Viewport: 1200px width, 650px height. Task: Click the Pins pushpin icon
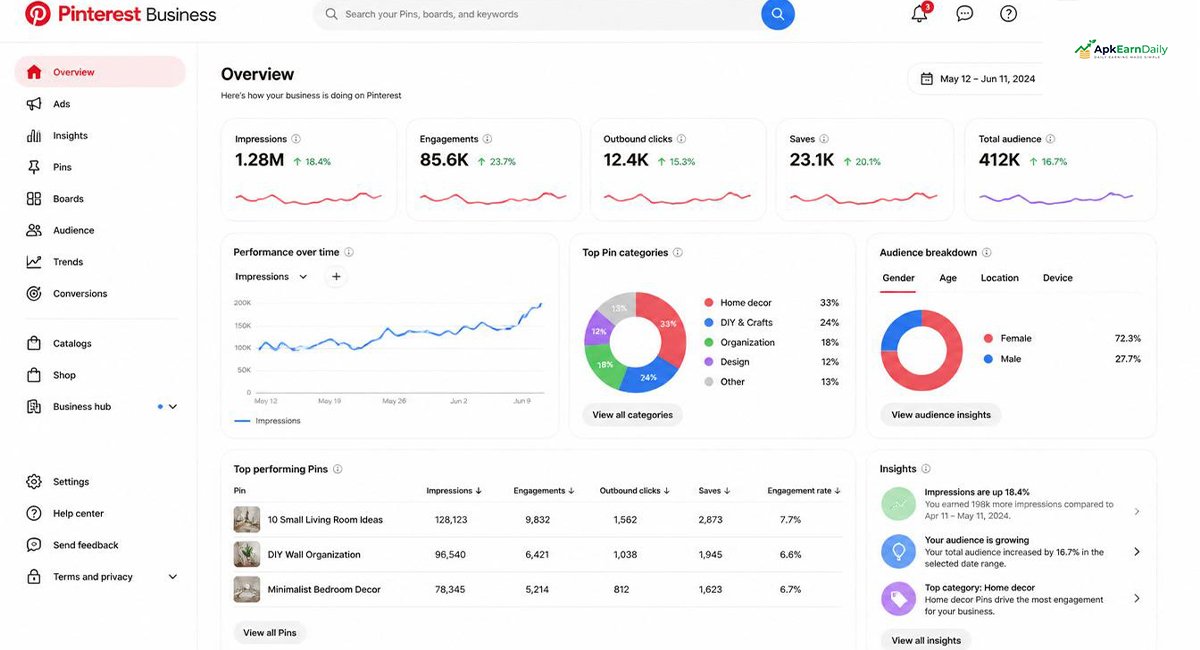[34, 167]
